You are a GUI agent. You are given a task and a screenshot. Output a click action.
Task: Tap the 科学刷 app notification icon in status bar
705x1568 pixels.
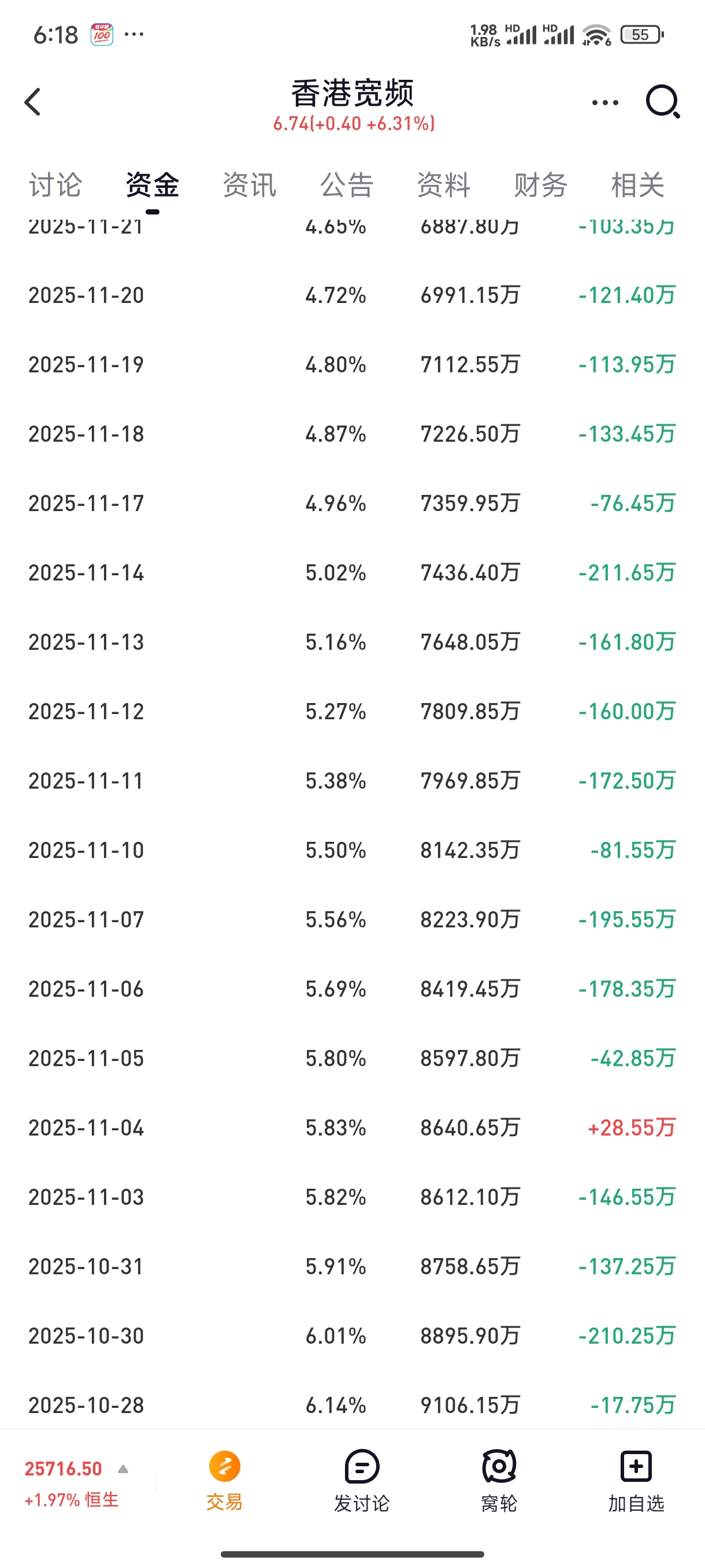[x=102, y=35]
